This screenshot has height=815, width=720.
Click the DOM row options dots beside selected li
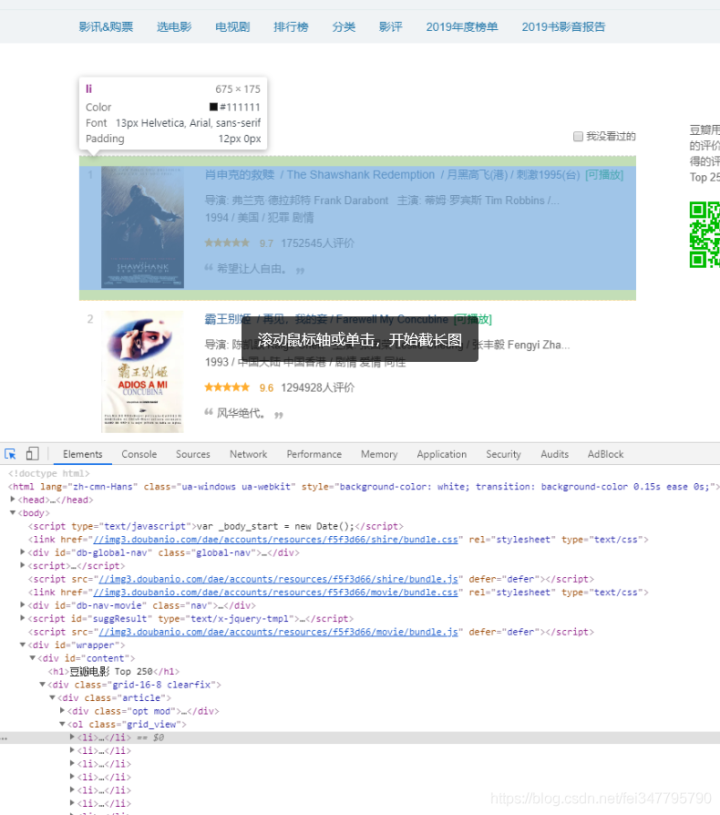4,738
